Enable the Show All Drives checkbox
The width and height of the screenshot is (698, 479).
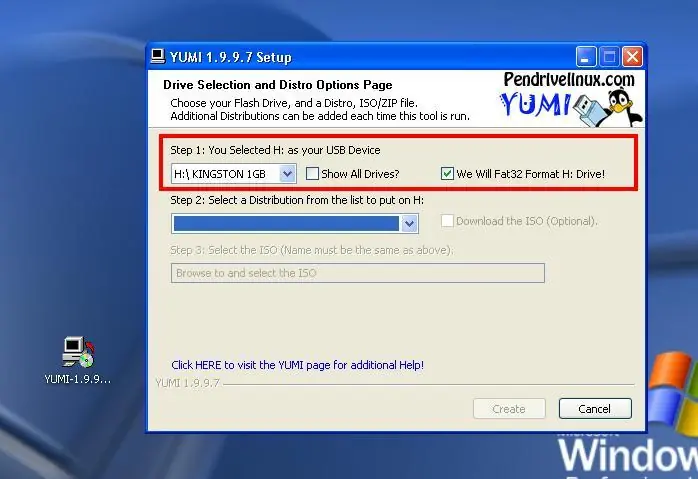pos(312,174)
